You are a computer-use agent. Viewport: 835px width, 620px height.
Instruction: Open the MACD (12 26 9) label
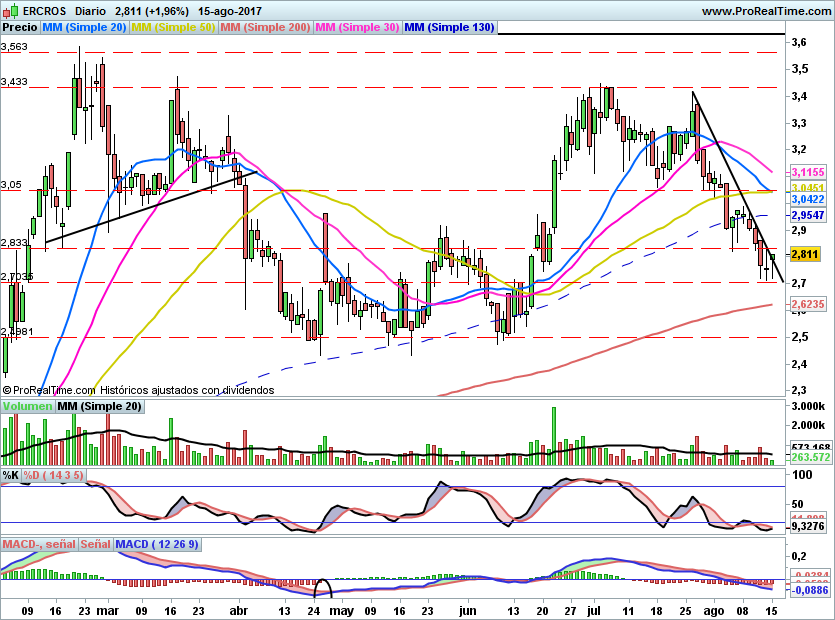pyautogui.click(x=158, y=544)
